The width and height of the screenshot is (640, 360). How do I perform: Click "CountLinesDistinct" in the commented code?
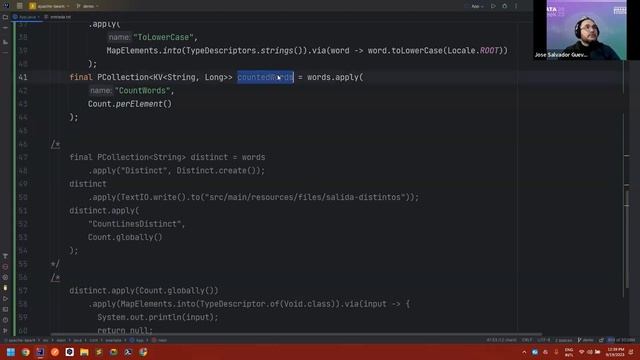[x=134, y=224]
